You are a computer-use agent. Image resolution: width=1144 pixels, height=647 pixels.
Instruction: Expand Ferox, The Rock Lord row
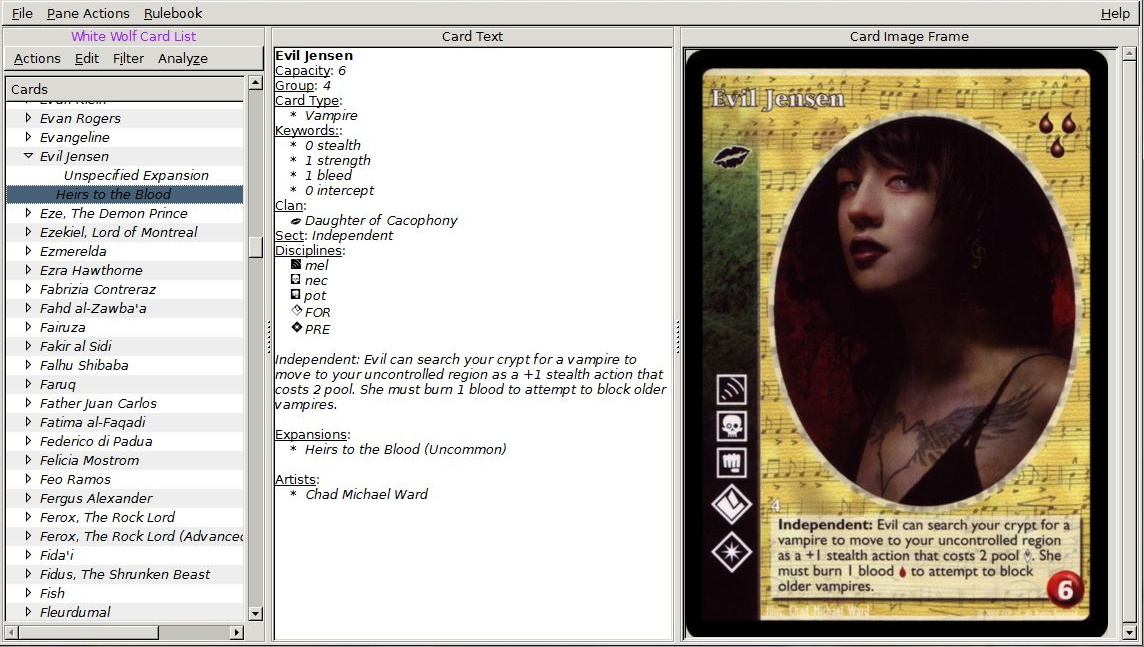[x=28, y=516]
